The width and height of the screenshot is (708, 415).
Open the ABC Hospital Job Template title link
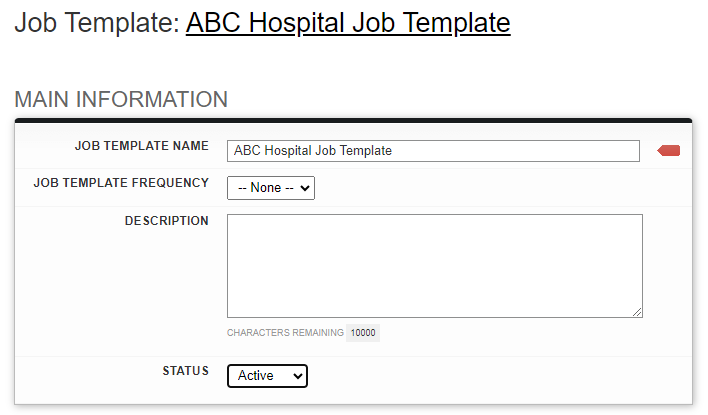(x=348, y=23)
